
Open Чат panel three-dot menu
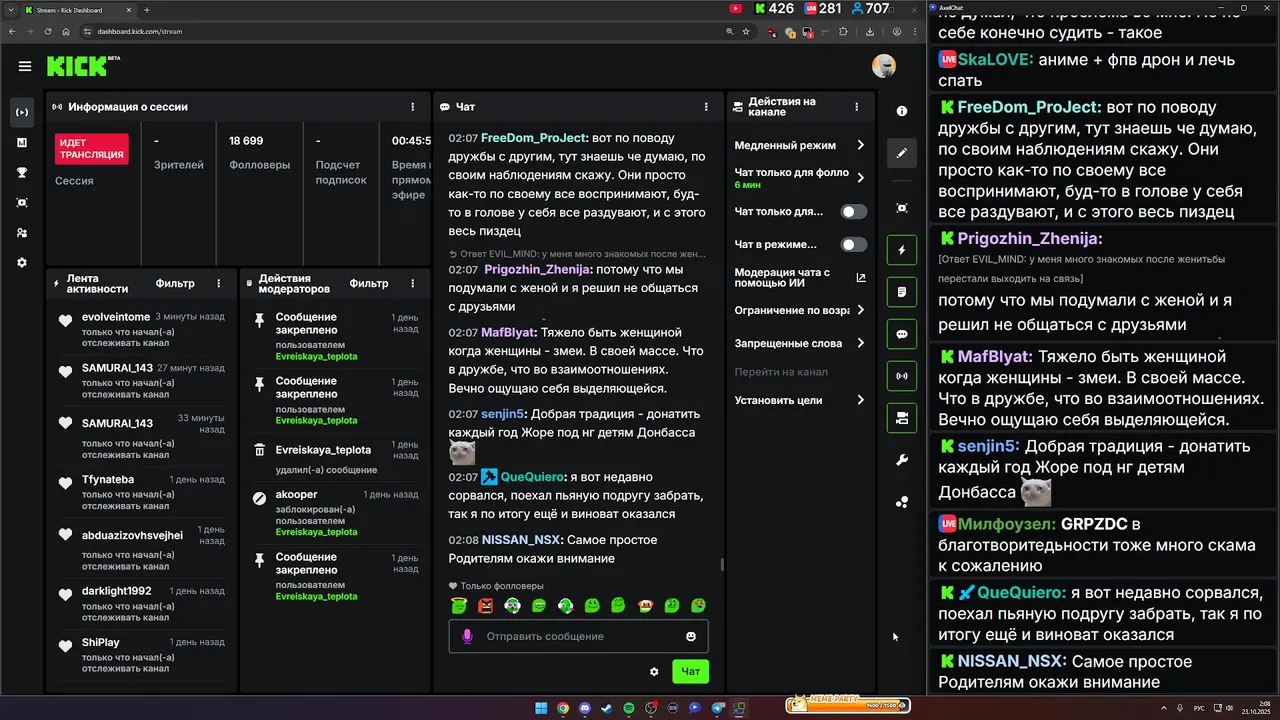pyautogui.click(x=706, y=107)
